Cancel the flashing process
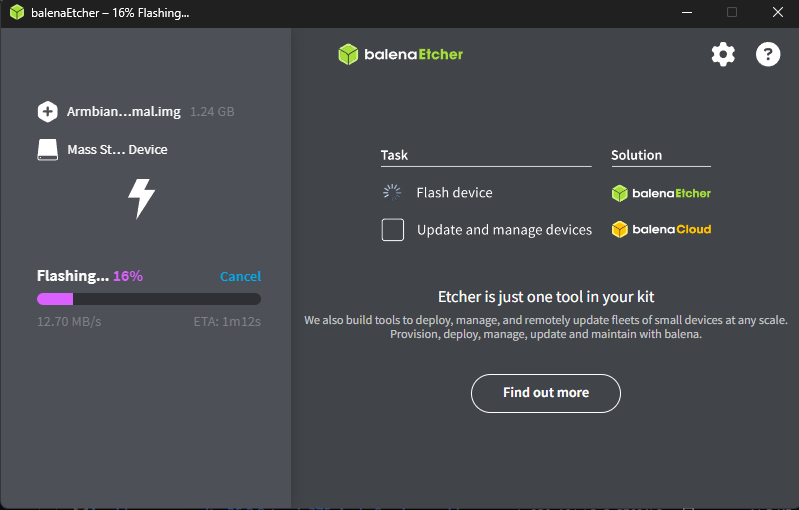The width and height of the screenshot is (799, 510). point(240,276)
